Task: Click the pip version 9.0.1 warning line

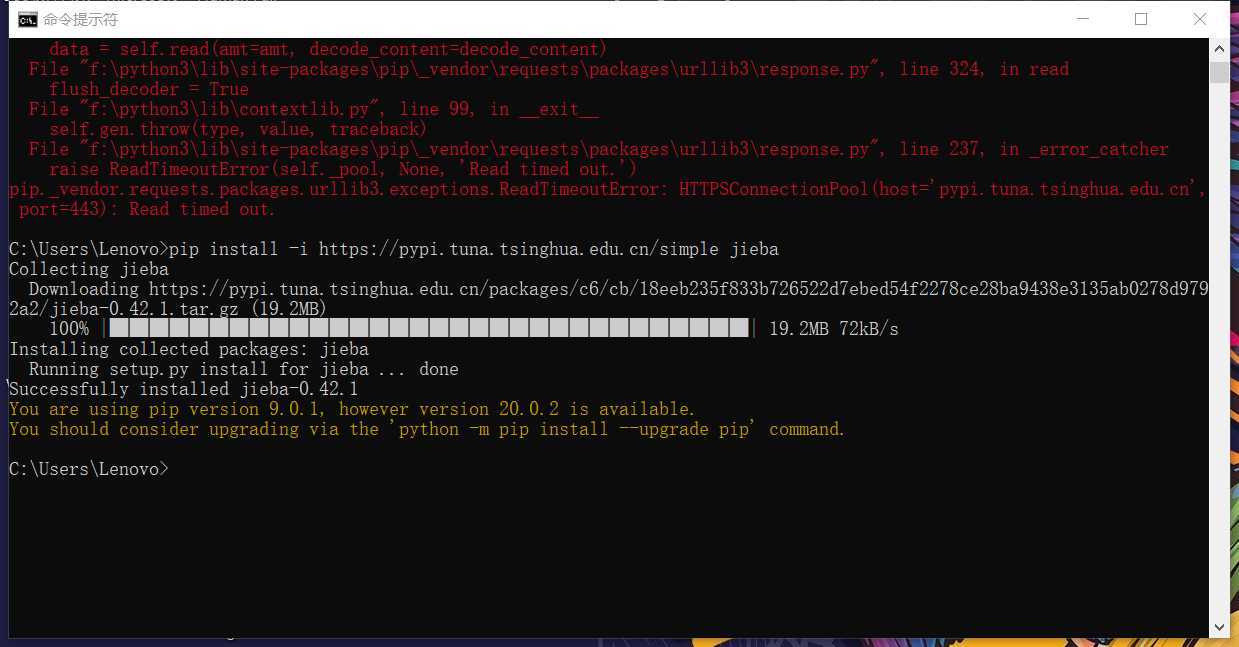Action: tap(352, 409)
